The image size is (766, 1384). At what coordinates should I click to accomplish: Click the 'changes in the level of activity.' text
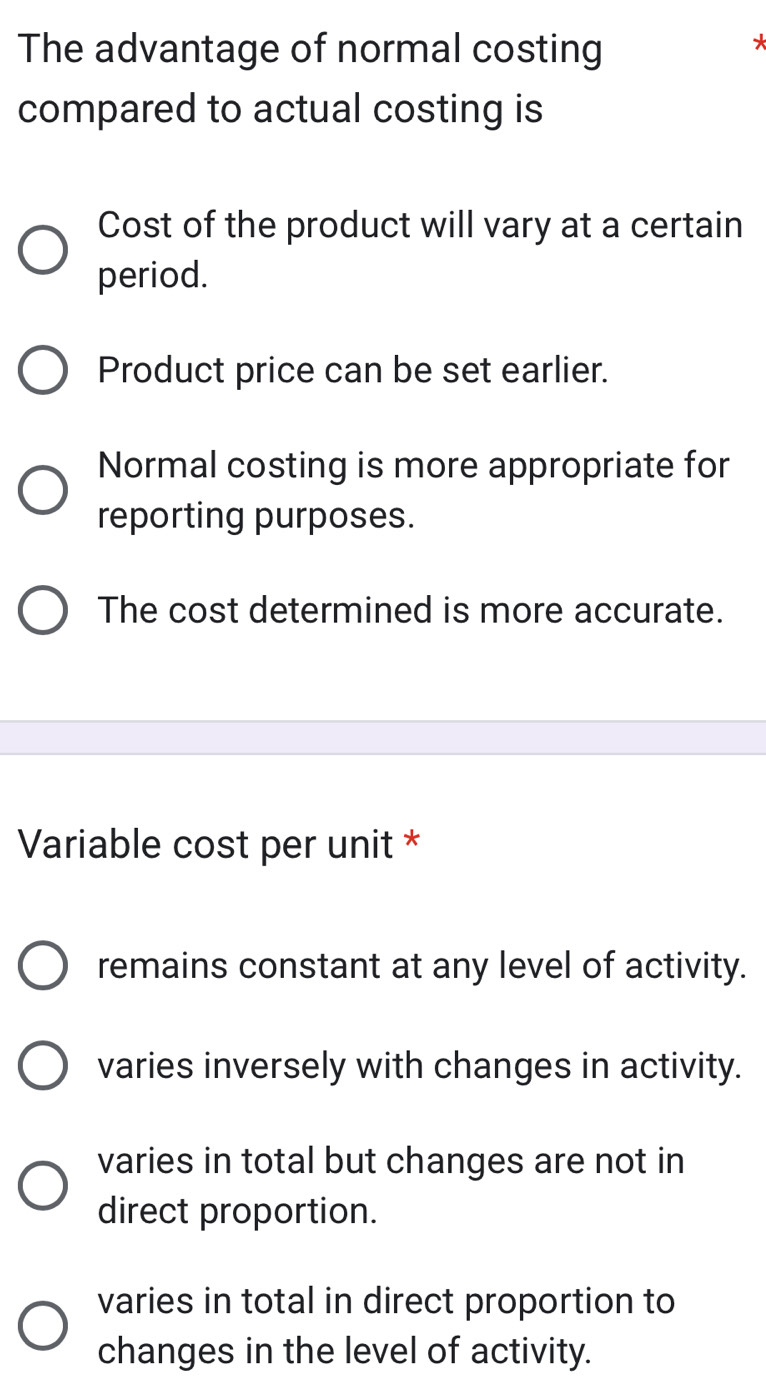click(x=344, y=1351)
